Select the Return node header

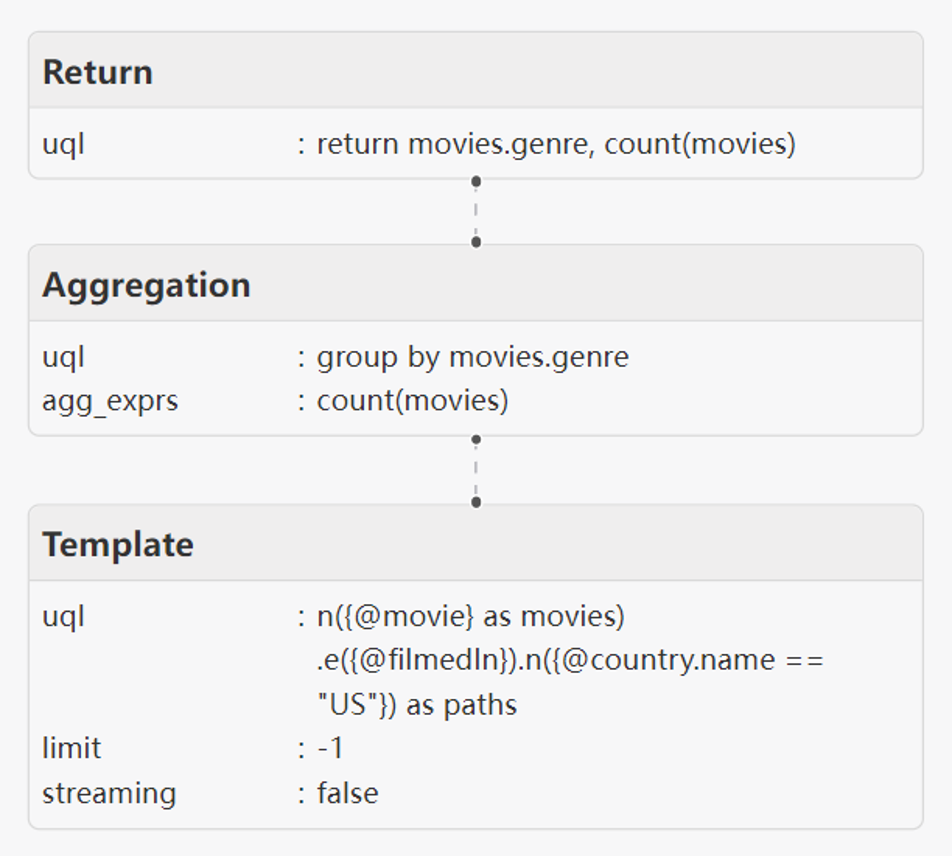(476, 70)
